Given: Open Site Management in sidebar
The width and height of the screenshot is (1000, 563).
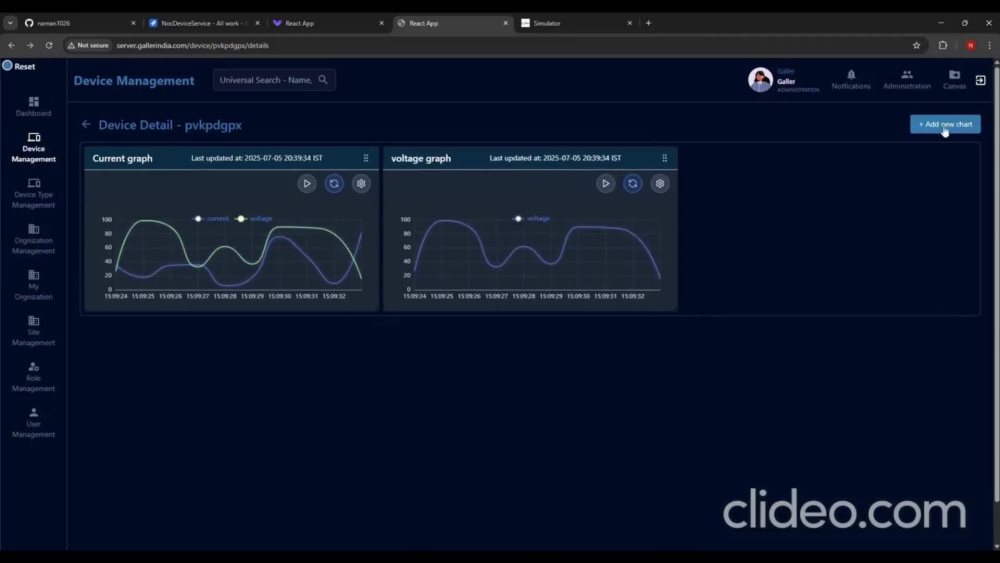Looking at the screenshot, I should point(33,331).
